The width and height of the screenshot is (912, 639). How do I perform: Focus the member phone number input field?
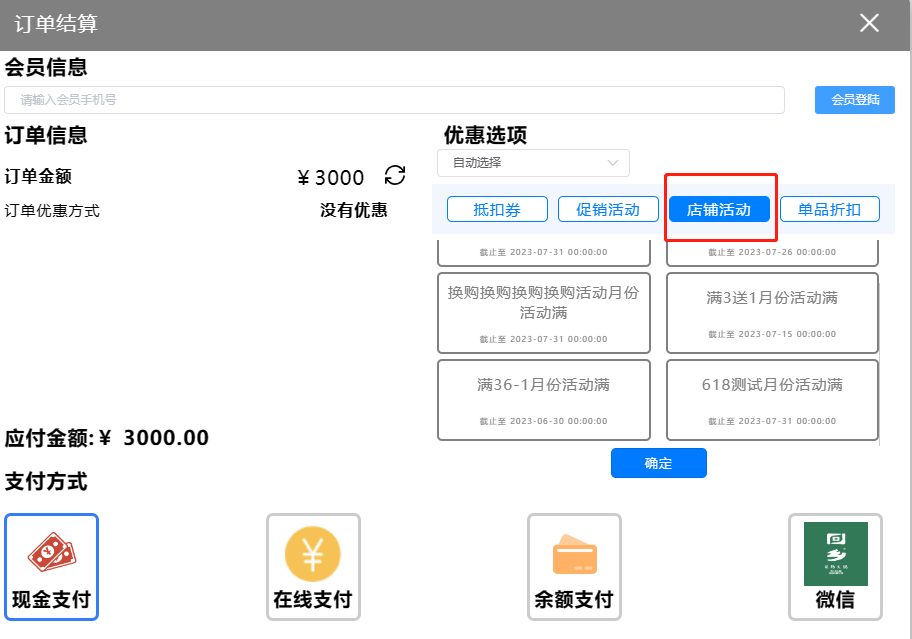click(394, 100)
